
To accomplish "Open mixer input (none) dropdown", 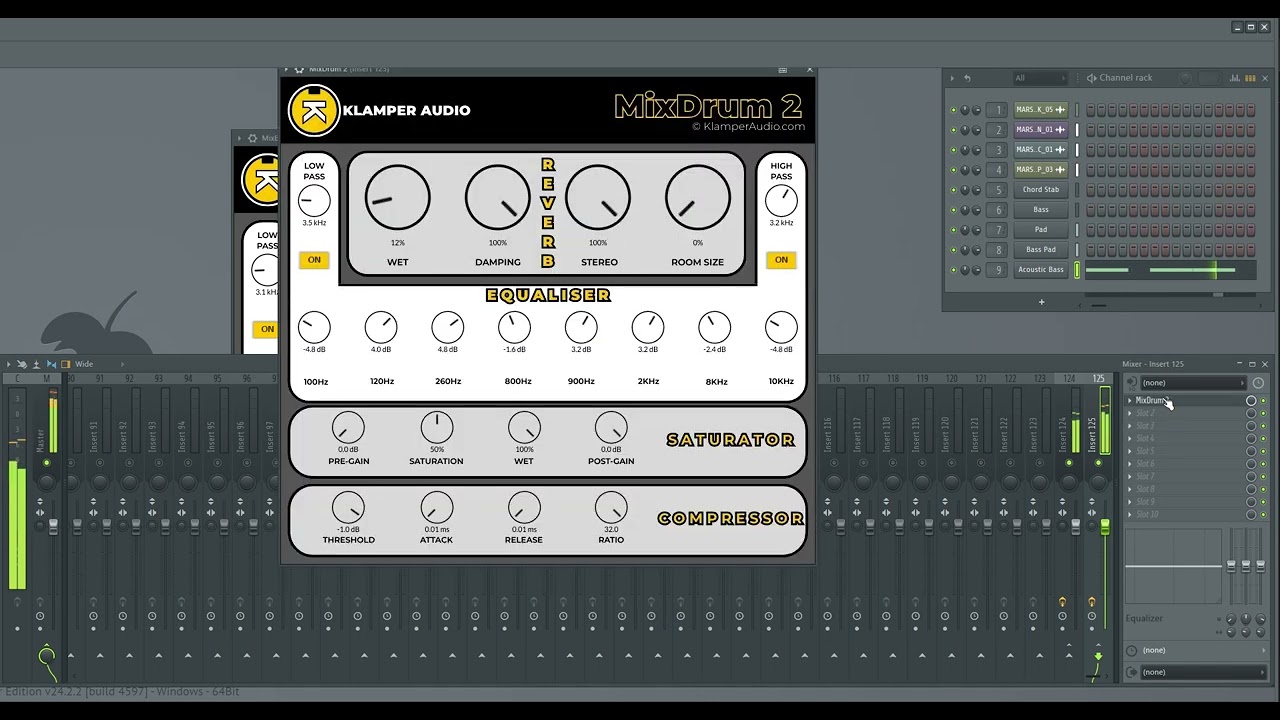I will pyautogui.click(x=1193, y=383).
